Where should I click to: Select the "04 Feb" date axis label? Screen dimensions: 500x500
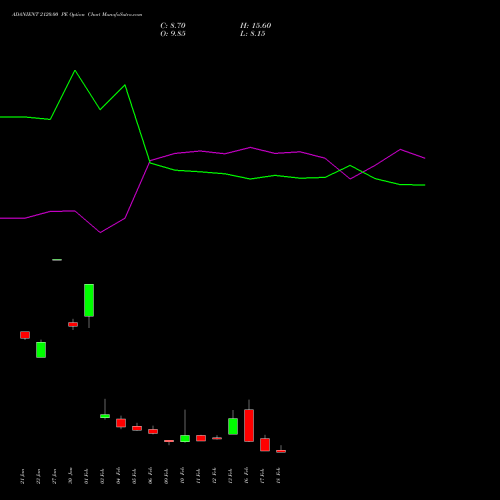click(x=118, y=476)
